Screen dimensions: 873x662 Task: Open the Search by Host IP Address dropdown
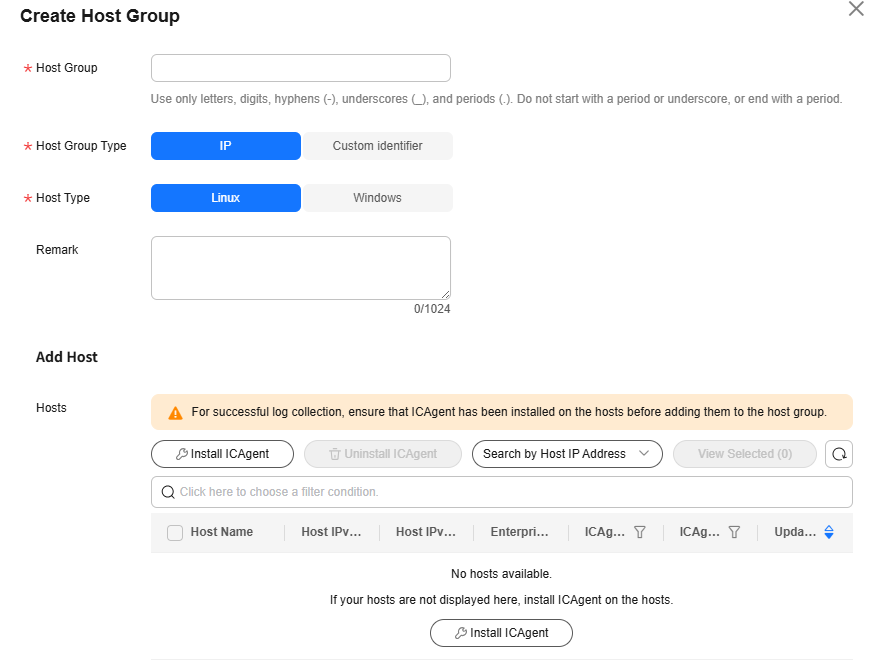(x=567, y=454)
